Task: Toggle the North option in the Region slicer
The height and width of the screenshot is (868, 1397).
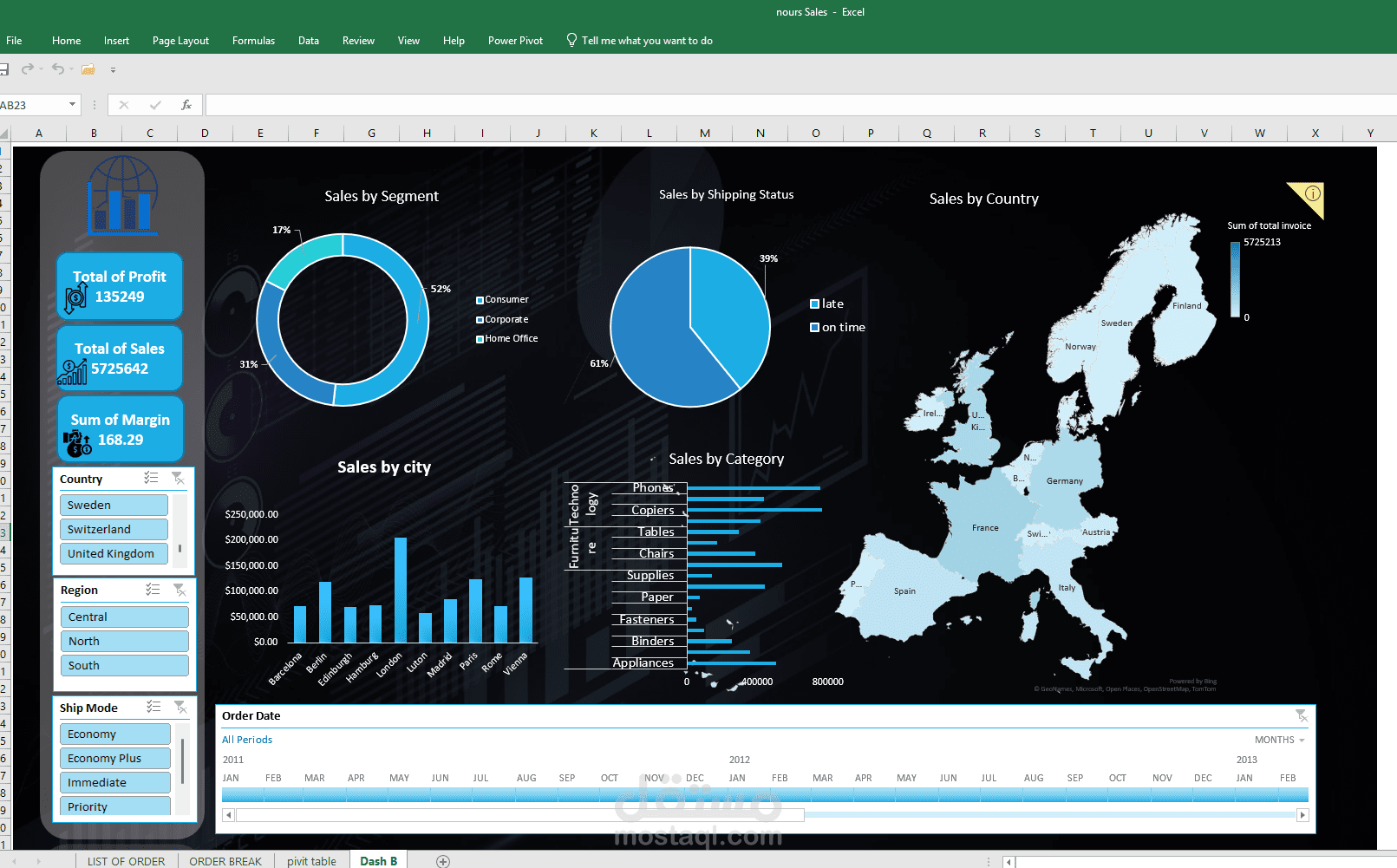Action: coord(124,641)
